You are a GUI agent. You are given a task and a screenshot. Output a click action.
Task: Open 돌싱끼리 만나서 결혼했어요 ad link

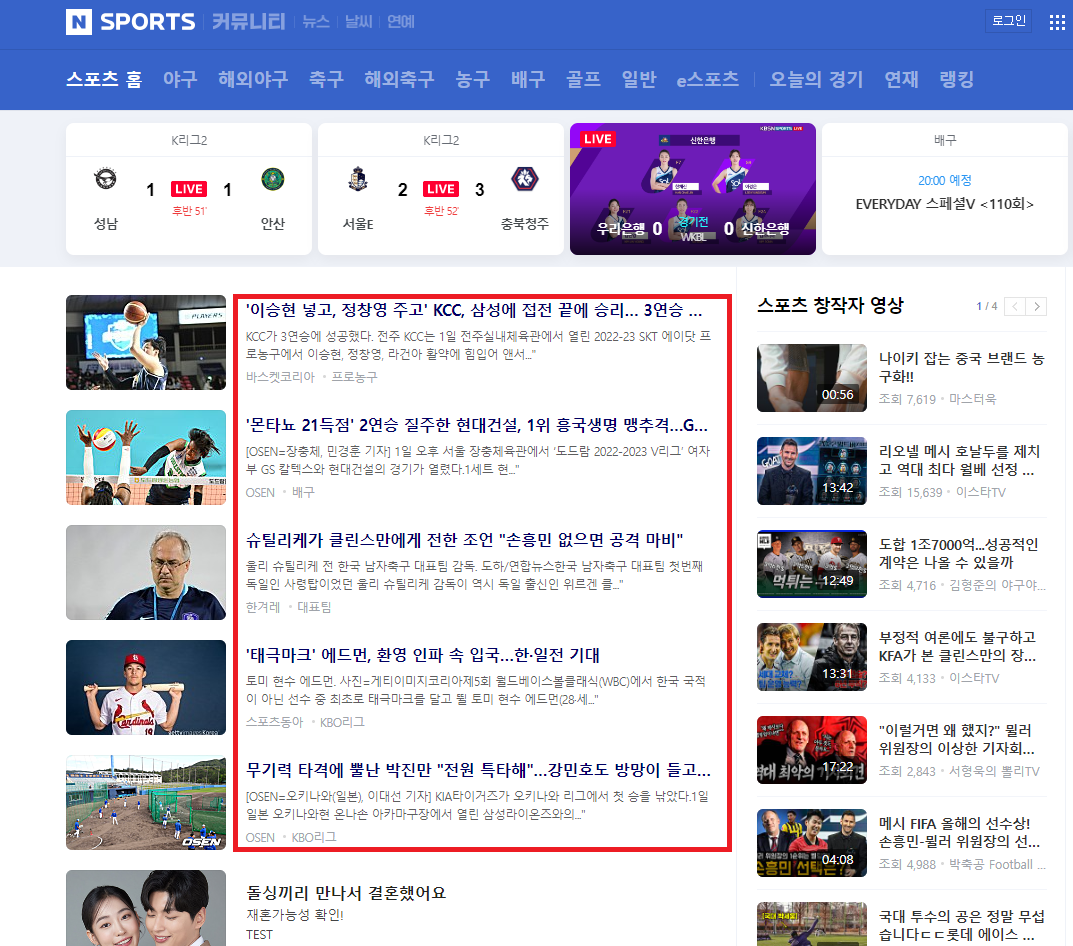346,893
